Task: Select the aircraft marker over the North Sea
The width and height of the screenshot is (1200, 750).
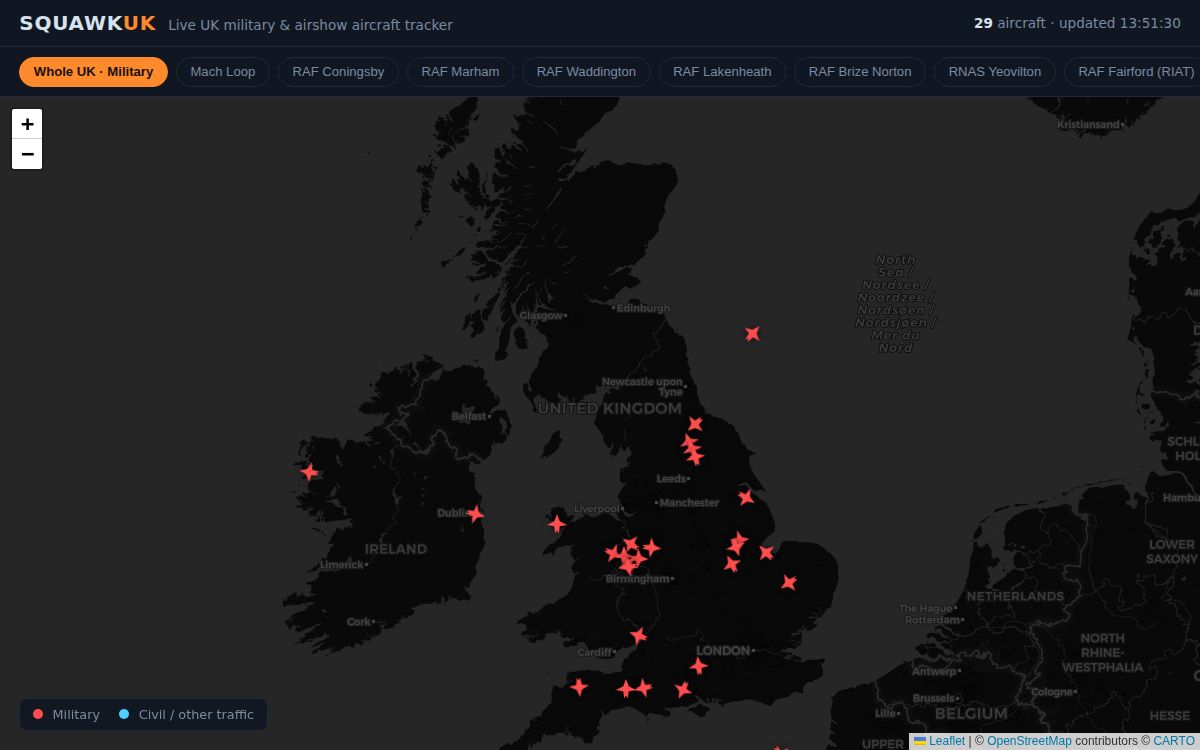Action: 752,334
